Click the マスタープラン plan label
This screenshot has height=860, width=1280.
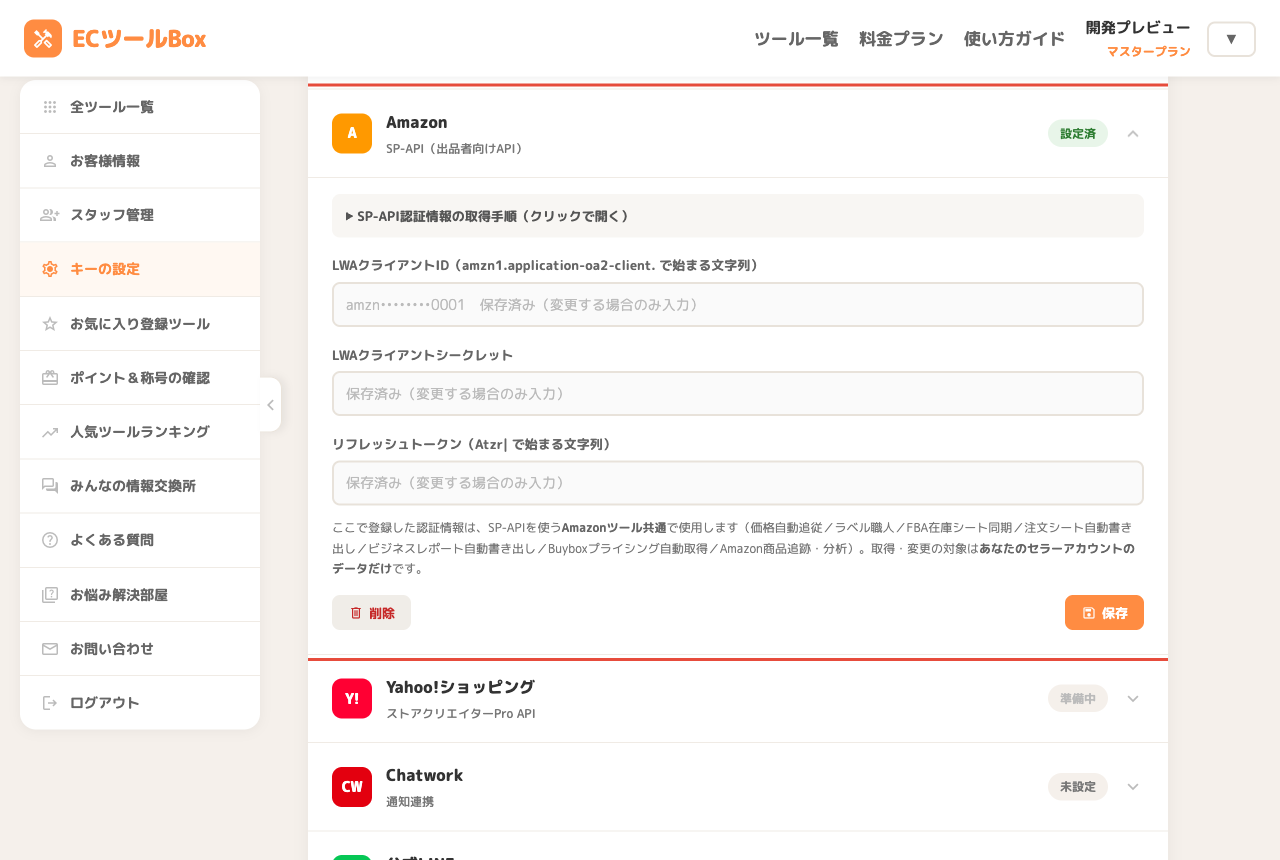coord(1149,52)
